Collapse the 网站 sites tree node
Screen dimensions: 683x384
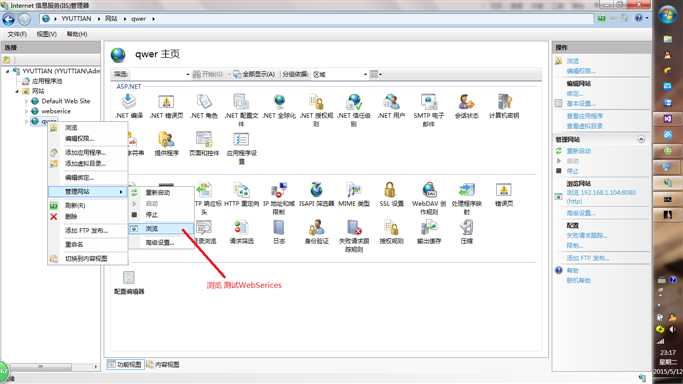point(17,91)
